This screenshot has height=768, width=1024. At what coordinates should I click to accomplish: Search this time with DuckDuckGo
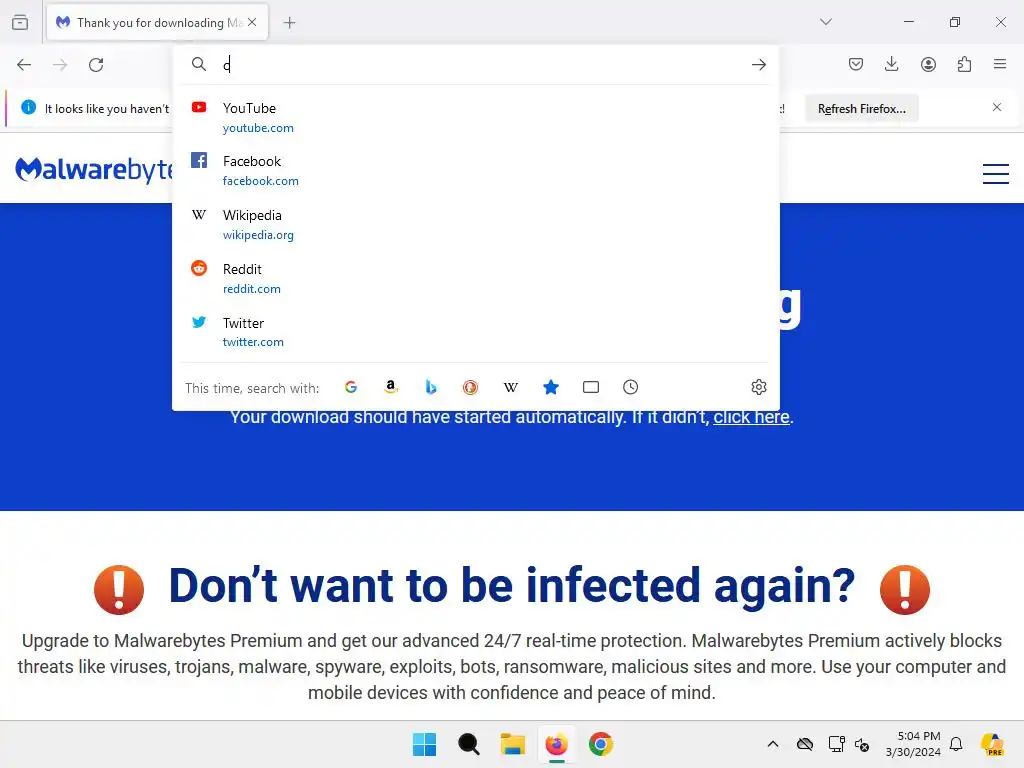(470, 387)
